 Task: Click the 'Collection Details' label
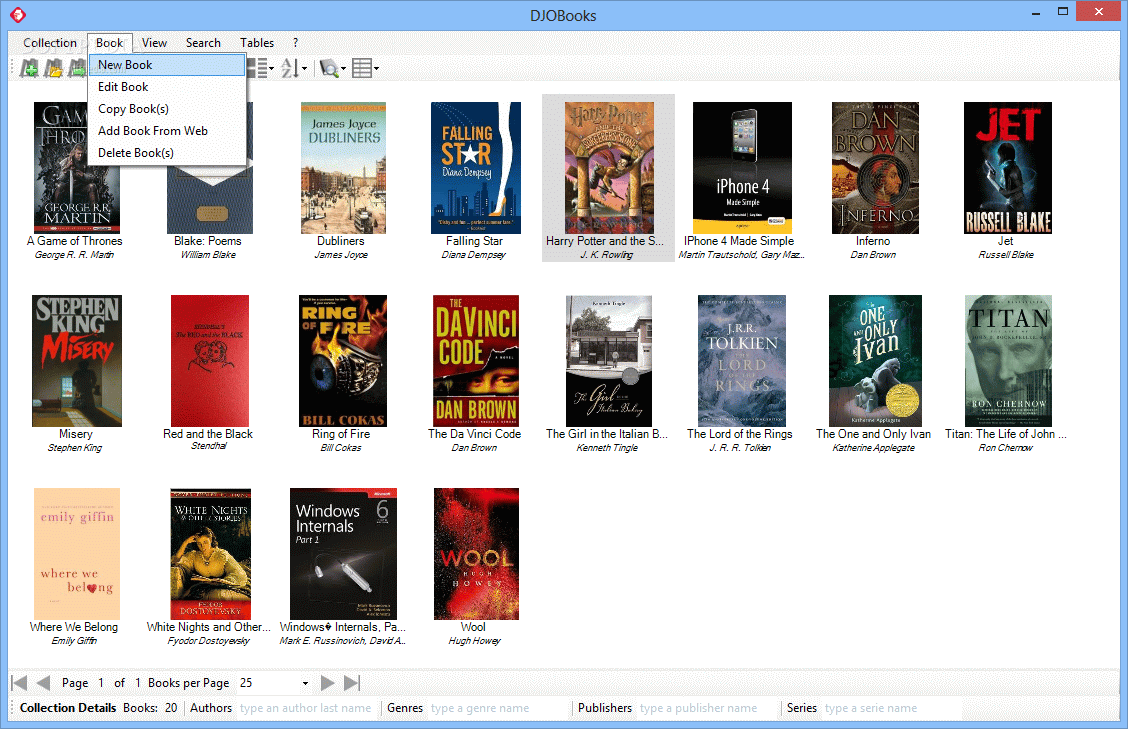click(68, 708)
